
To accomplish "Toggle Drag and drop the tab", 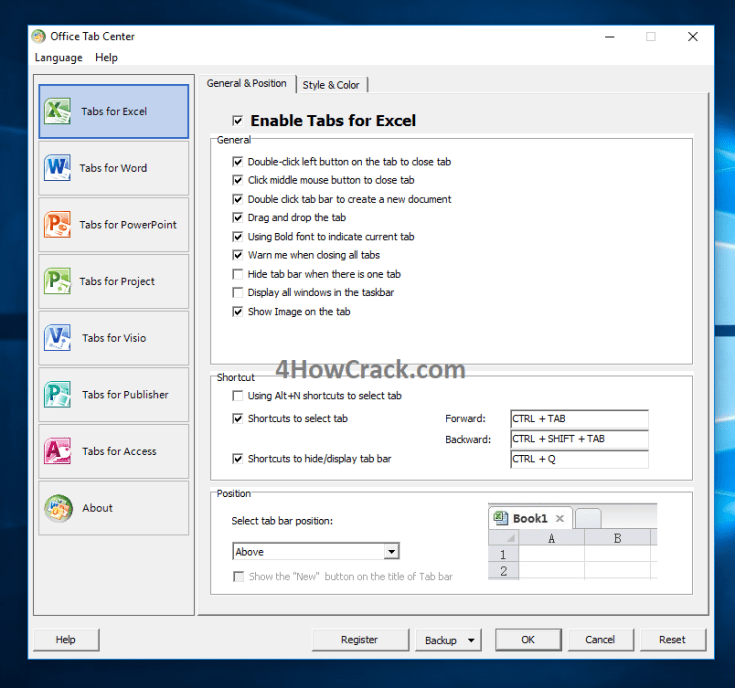I will pyautogui.click(x=238, y=217).
